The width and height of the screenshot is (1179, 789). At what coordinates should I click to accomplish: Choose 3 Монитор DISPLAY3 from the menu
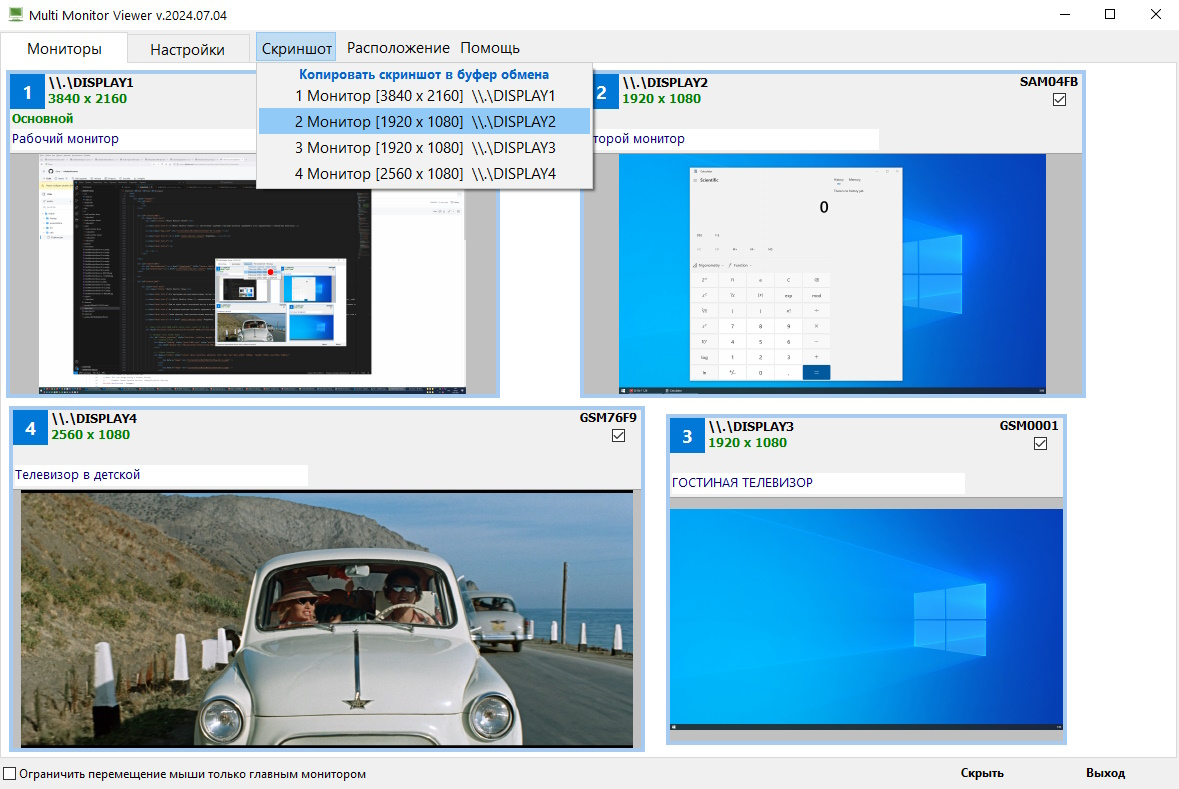pyautogui.click(x=424, y=148)
